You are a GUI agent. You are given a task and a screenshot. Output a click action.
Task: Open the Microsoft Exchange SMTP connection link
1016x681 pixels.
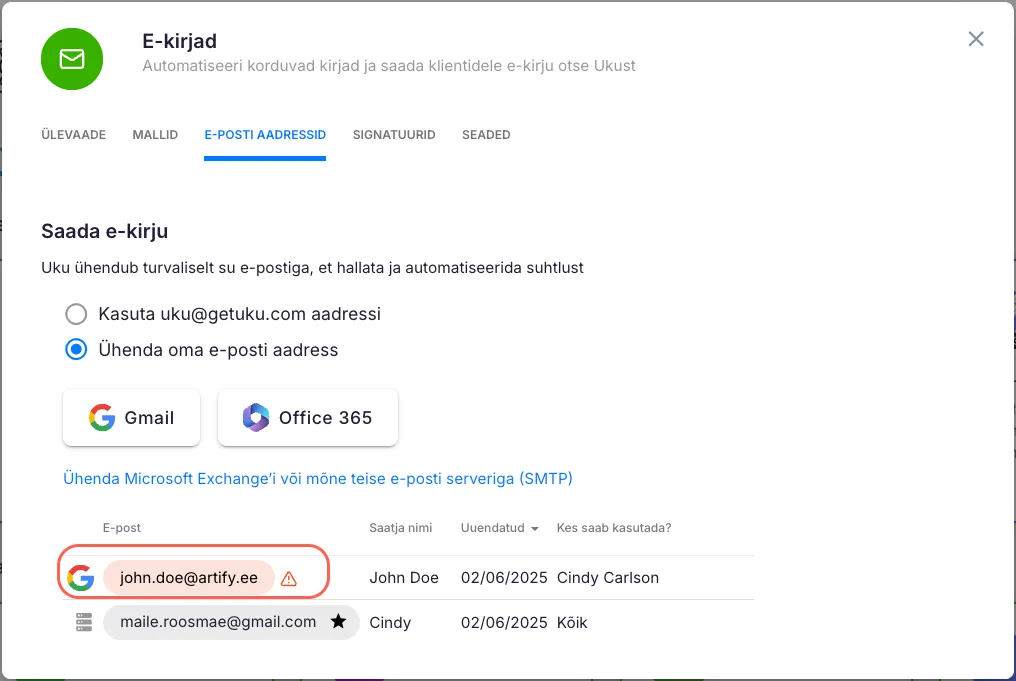point(317,478)
